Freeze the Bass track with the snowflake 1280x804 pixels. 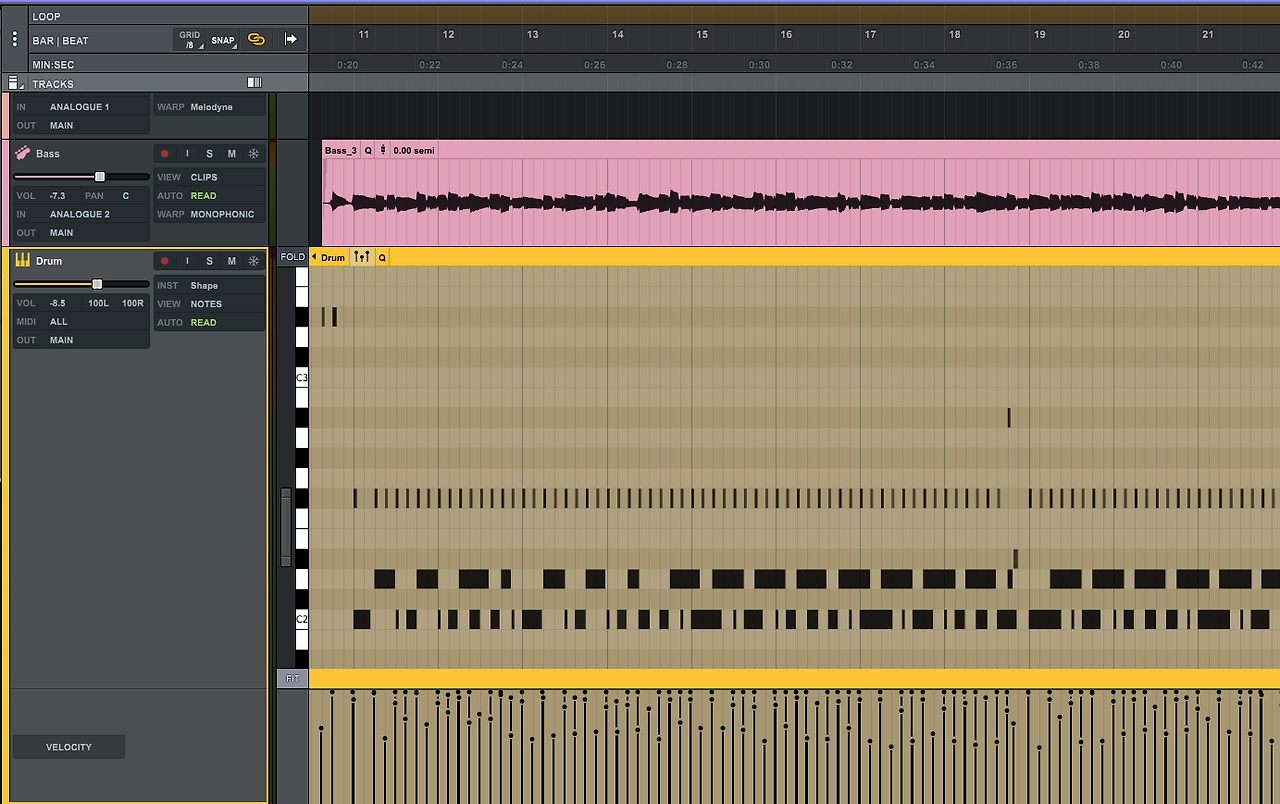coord(254,153)
